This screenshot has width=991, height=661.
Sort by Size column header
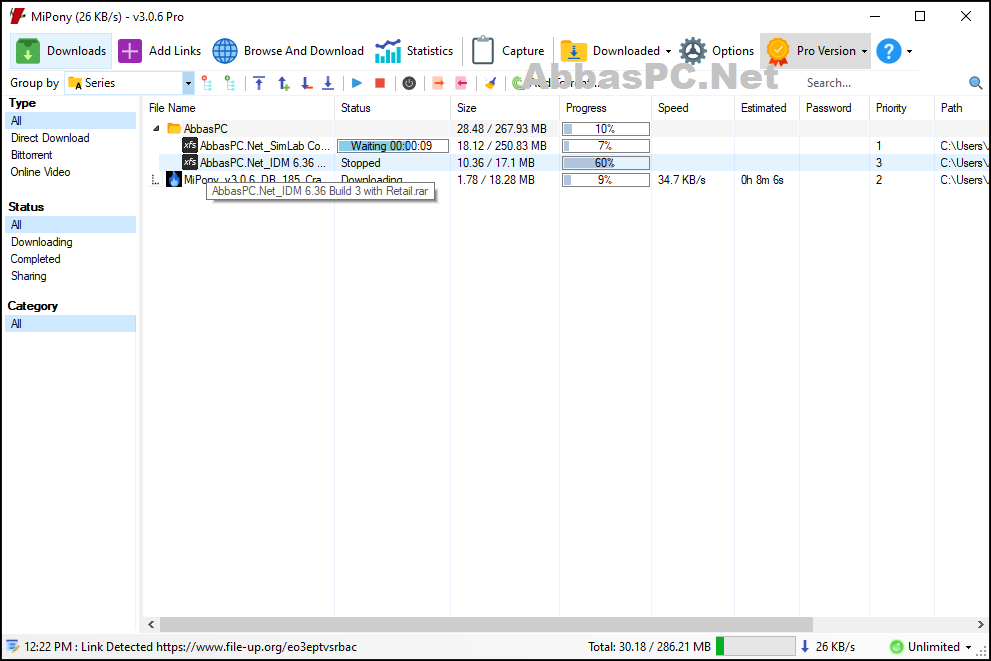[x=505, y=108]
